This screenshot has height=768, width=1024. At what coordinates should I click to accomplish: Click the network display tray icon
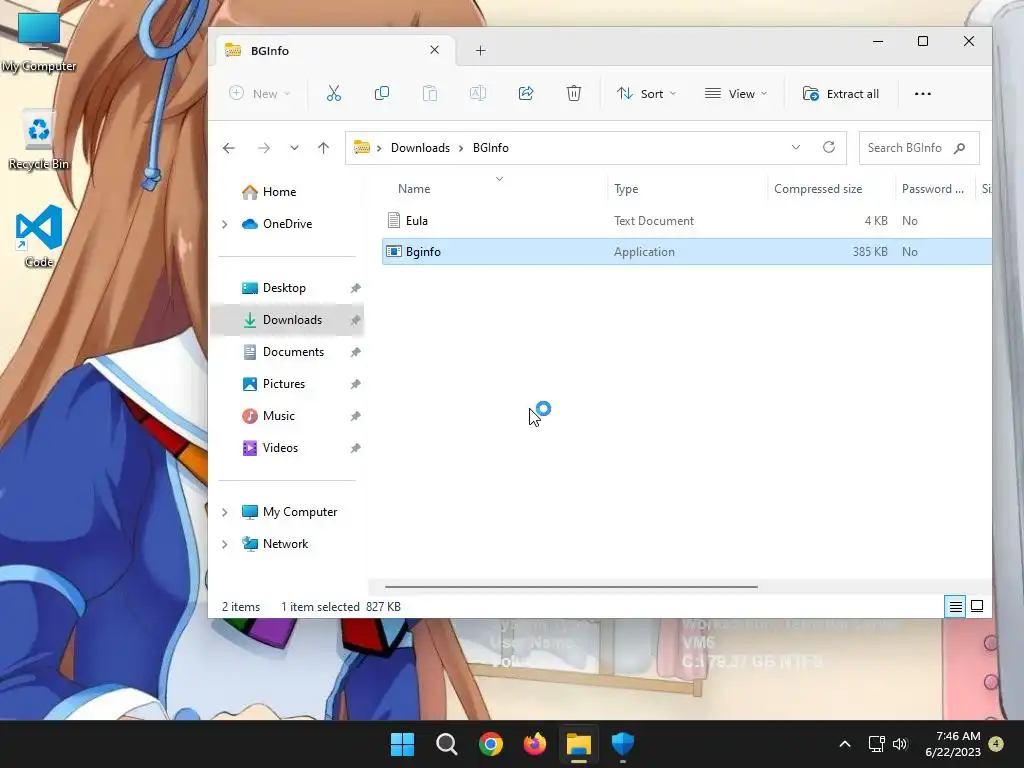click(x=876, y=744)
